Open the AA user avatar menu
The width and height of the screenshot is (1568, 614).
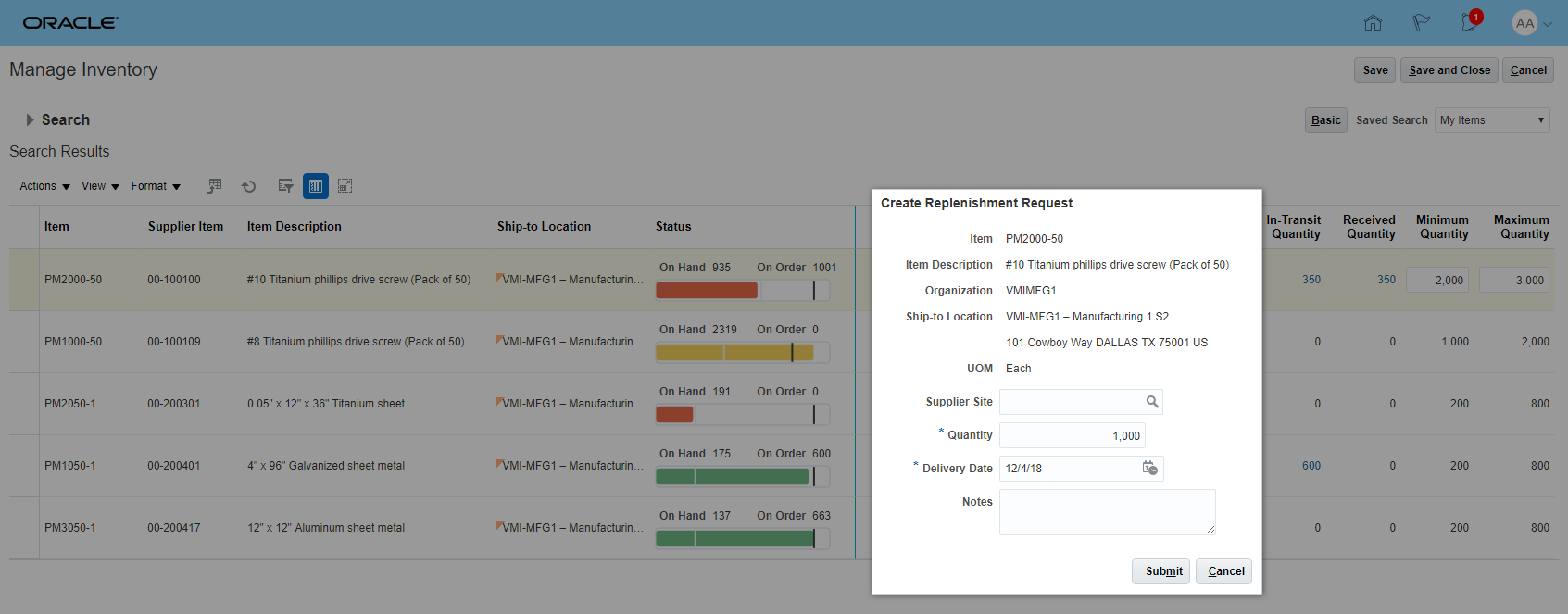tap(1524, 23)
